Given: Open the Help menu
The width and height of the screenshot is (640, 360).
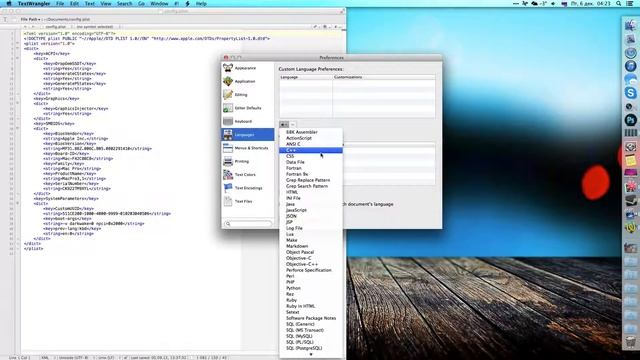Looking at the screenshot, I should (x=201, y=4).
